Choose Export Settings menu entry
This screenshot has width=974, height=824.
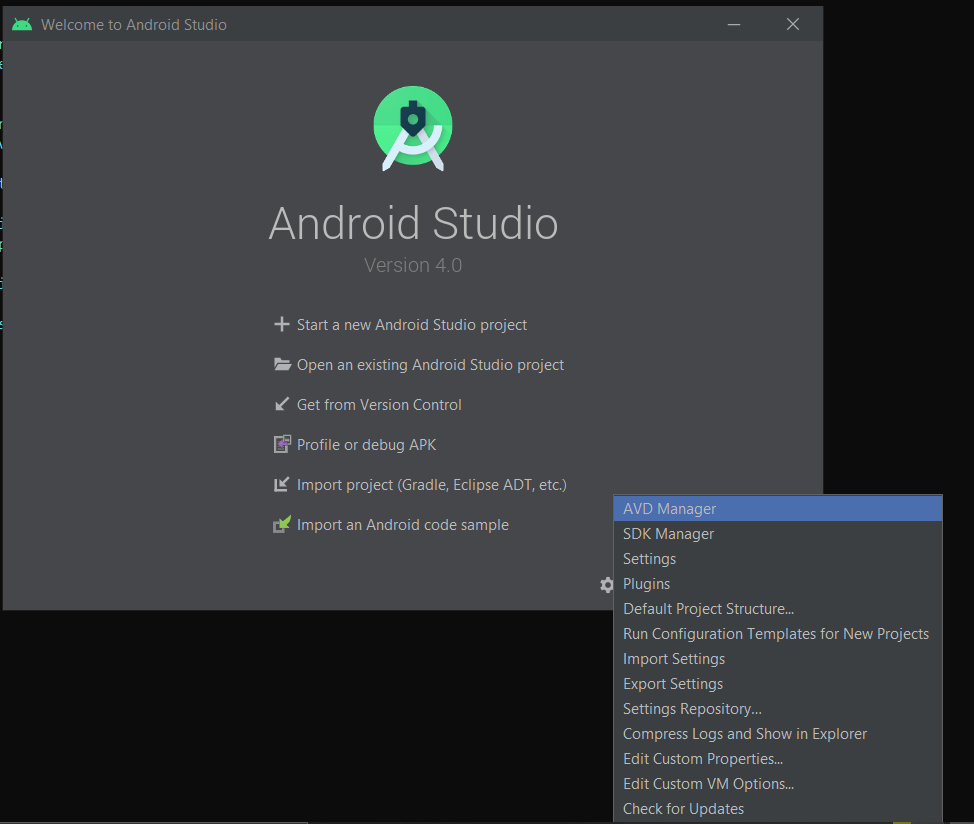click(778, 684)
